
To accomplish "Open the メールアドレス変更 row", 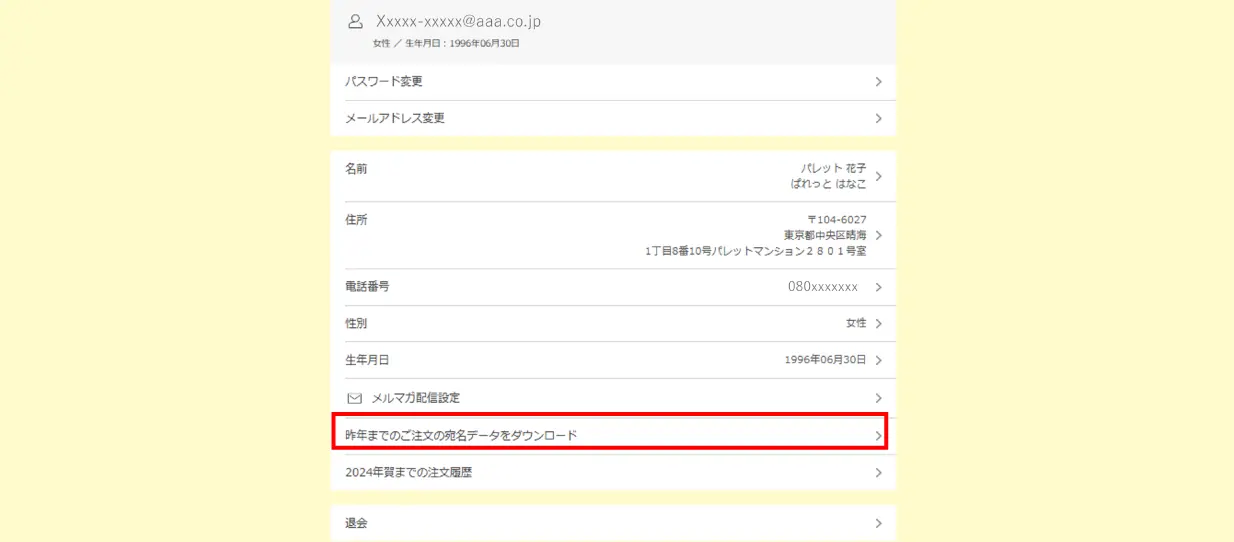I will click(x=613, y=118).
